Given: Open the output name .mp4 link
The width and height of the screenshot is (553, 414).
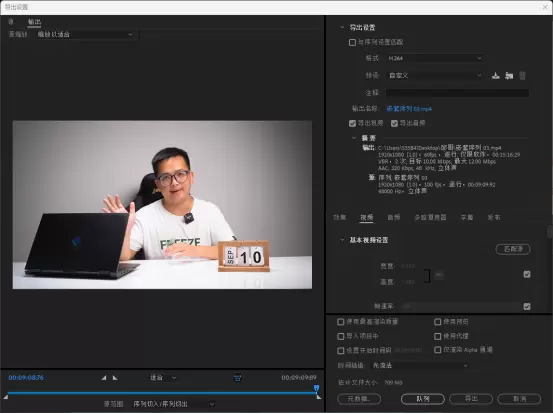Looking at the screenshot, I should [409, 109].
